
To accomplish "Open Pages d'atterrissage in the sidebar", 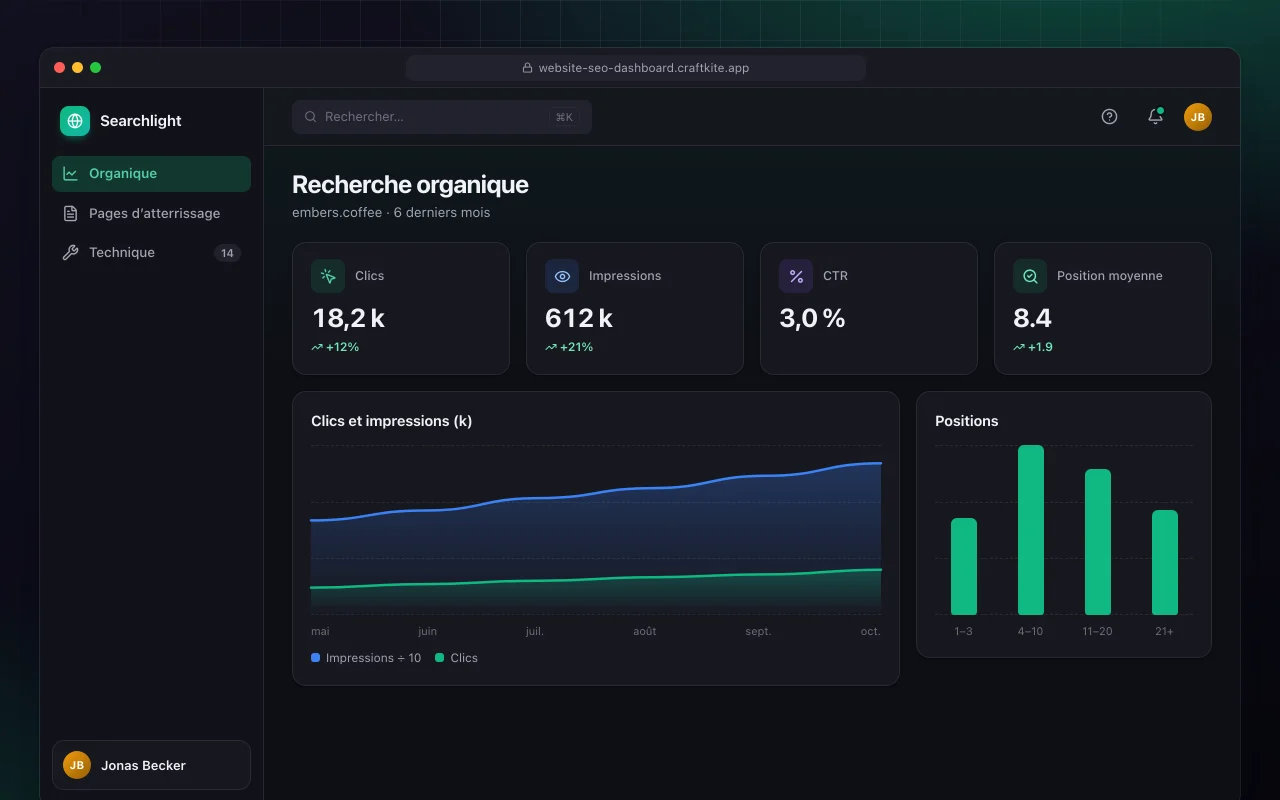I will (151, 213).
